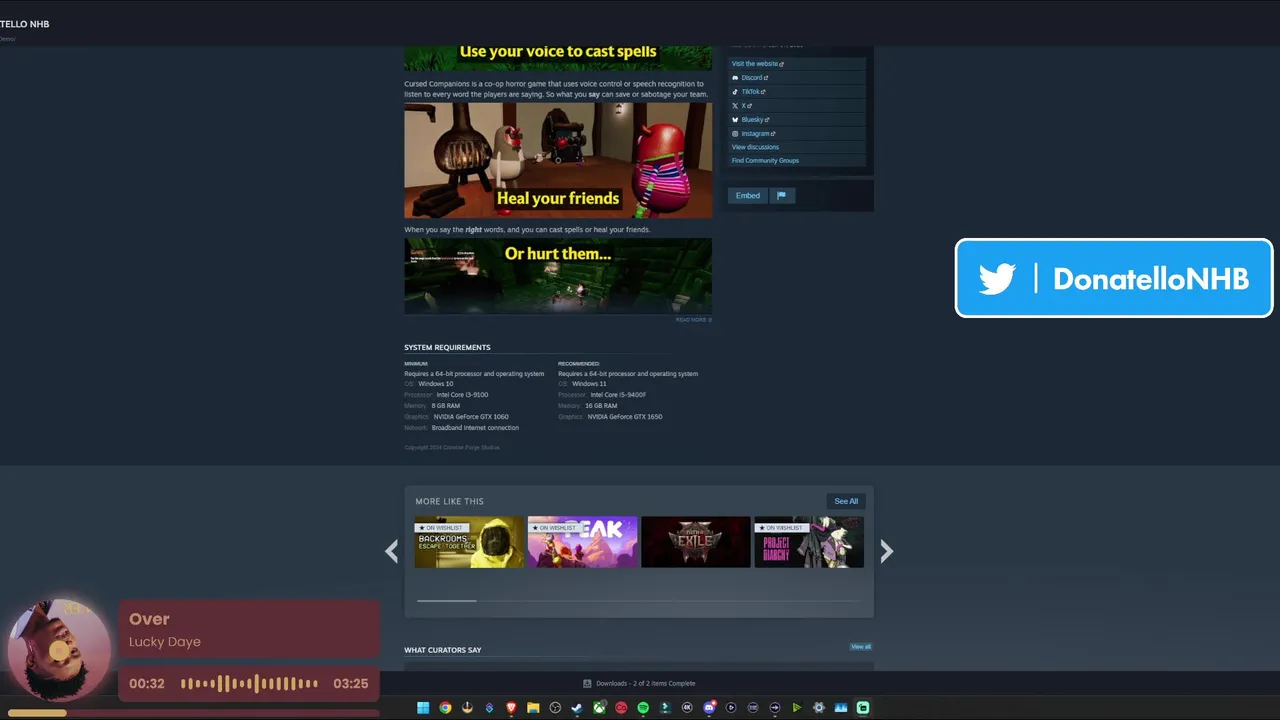The image size is (1280, 720).
Task: Open the Path of Exile game thumbnail
Action: pyautogui.click(x=695, y=542)
